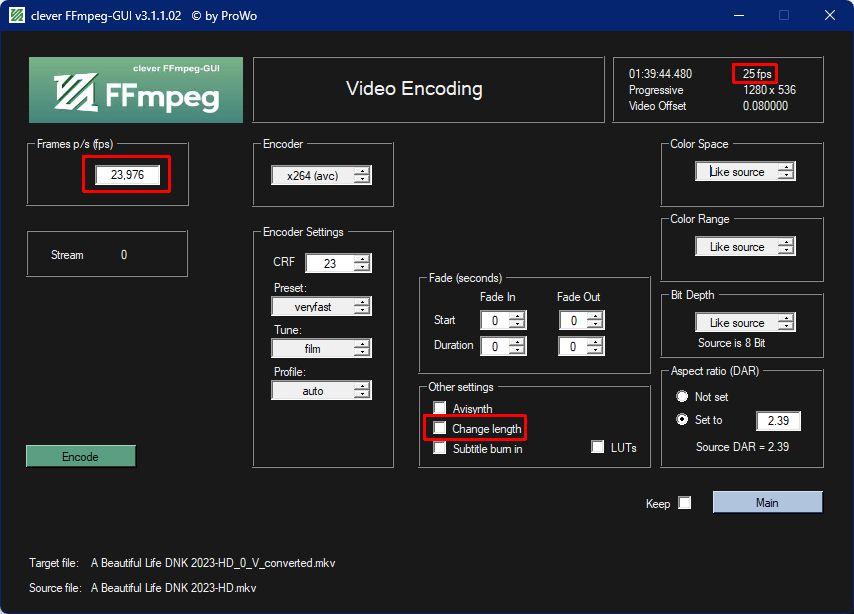The image size is (854, 614).
Task: Click the Fade In Start value field
Action: [495, 320]
